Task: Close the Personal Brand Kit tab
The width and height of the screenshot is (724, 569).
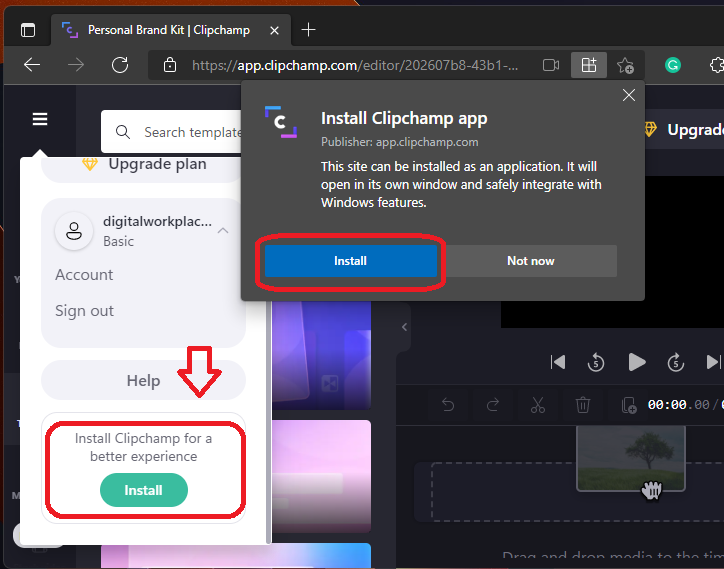Action: point(274,30)
